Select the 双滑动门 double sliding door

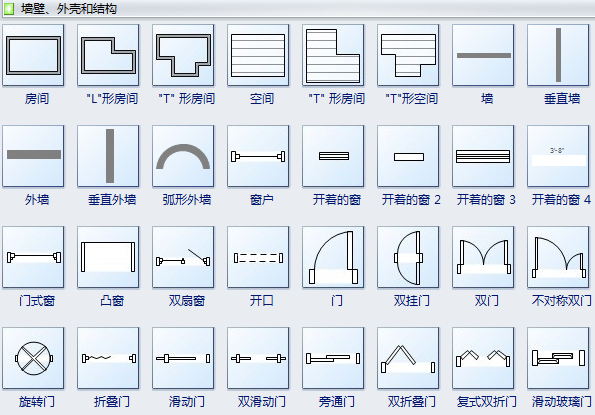(x=258, y=358)
